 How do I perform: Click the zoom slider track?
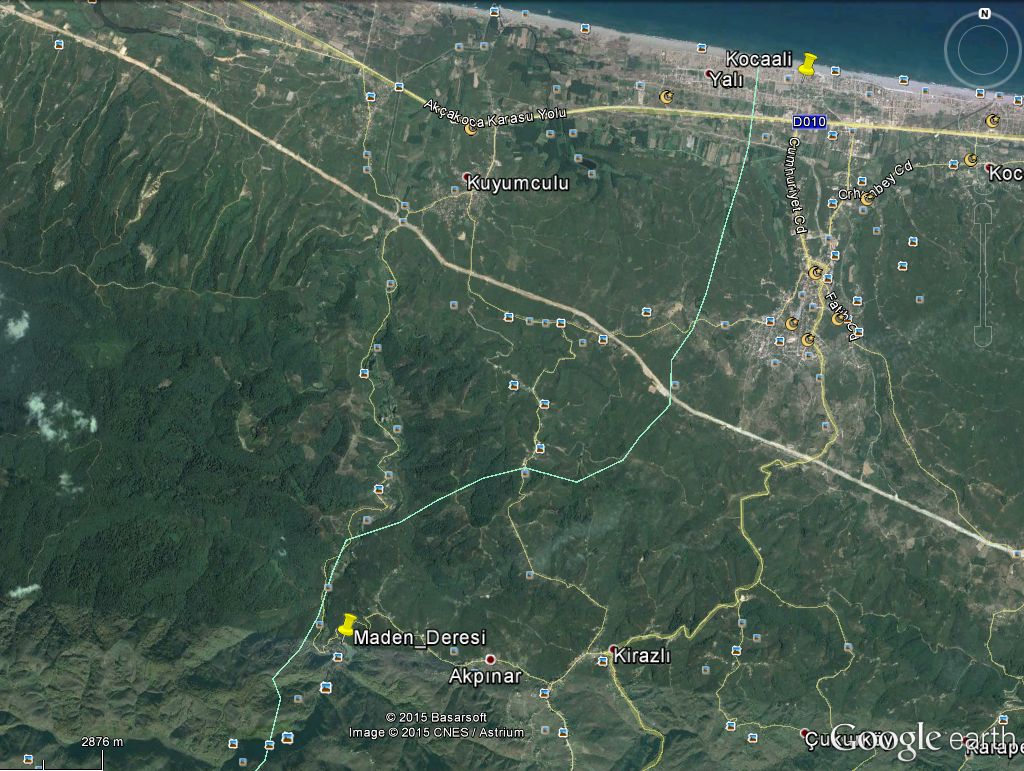[983, 270]
